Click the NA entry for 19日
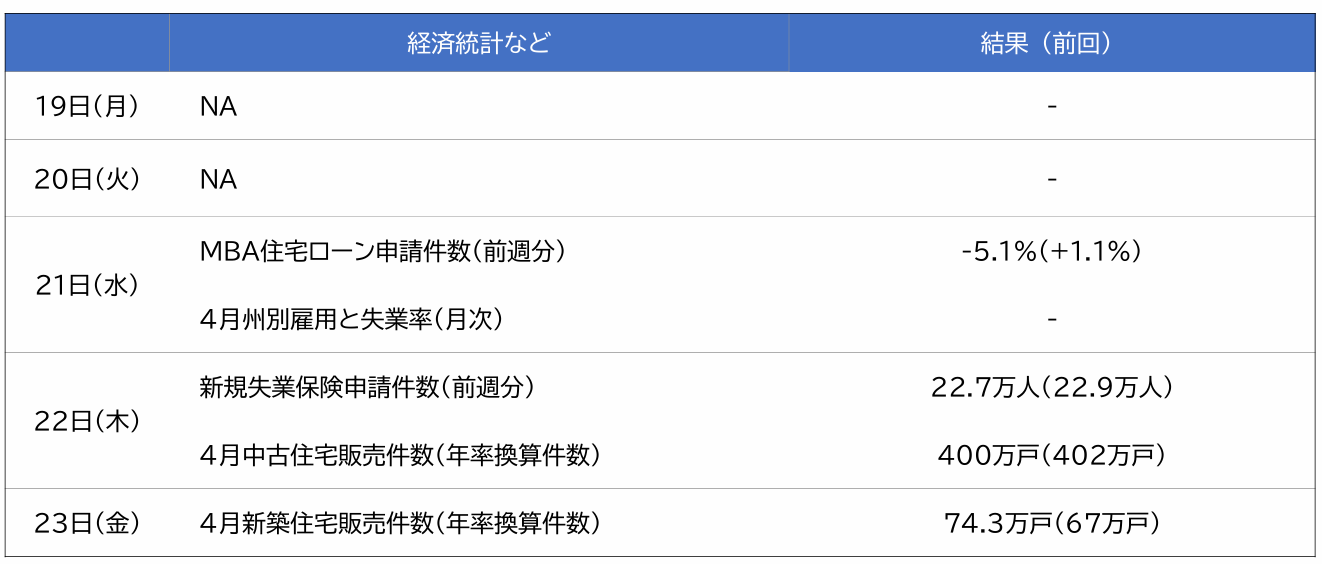Viewport: 1322px width, 564px height. [218, 107]
